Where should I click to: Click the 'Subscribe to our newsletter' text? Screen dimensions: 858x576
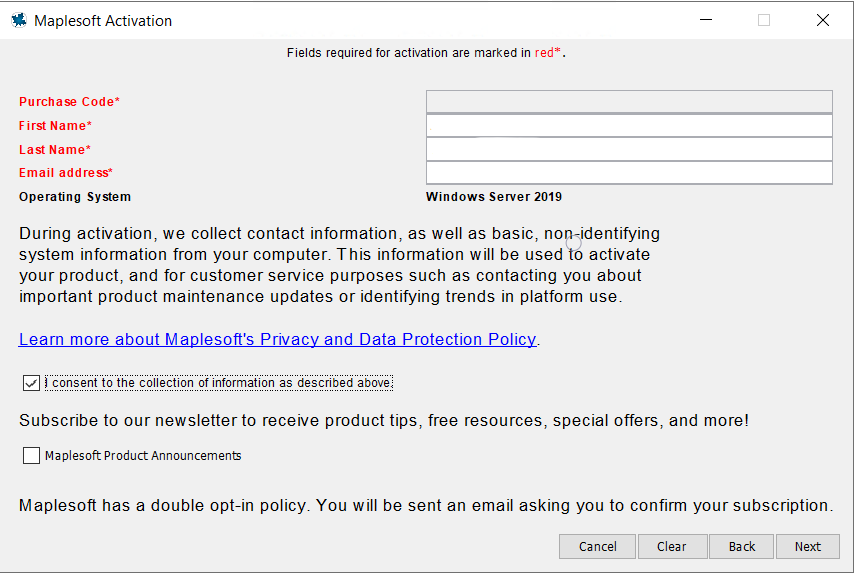point(384,421)
